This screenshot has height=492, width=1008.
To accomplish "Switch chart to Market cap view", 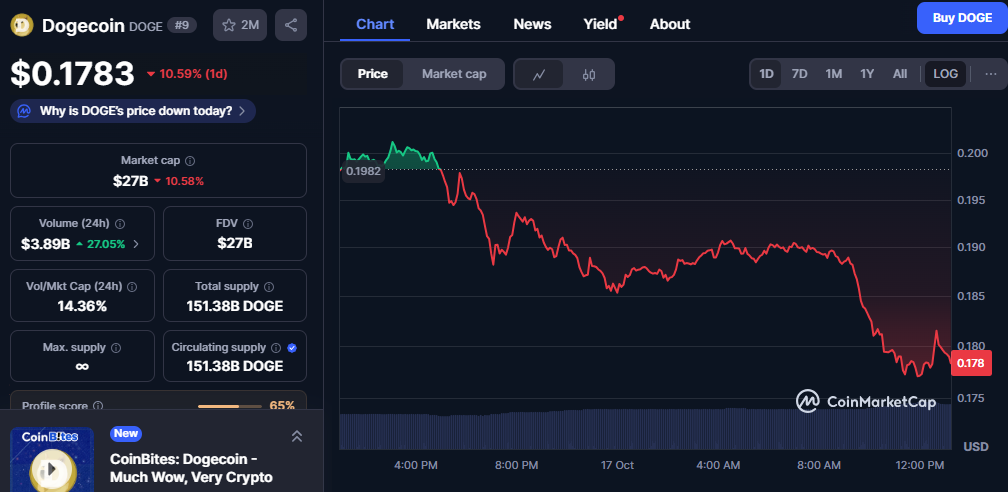I will click(x=454, y=74).
